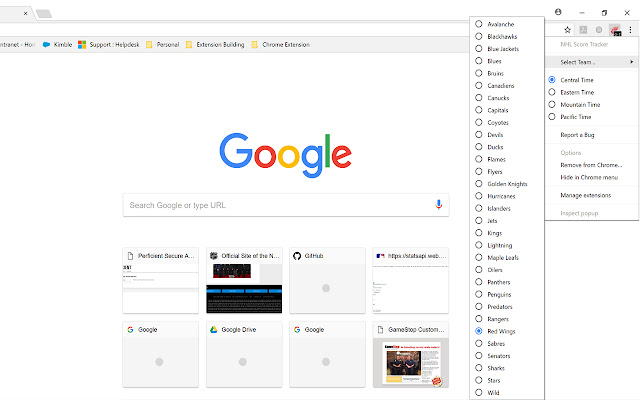Open the Kimble bookmark
This screenshot has width=640, height=400.
pos(58,44)
